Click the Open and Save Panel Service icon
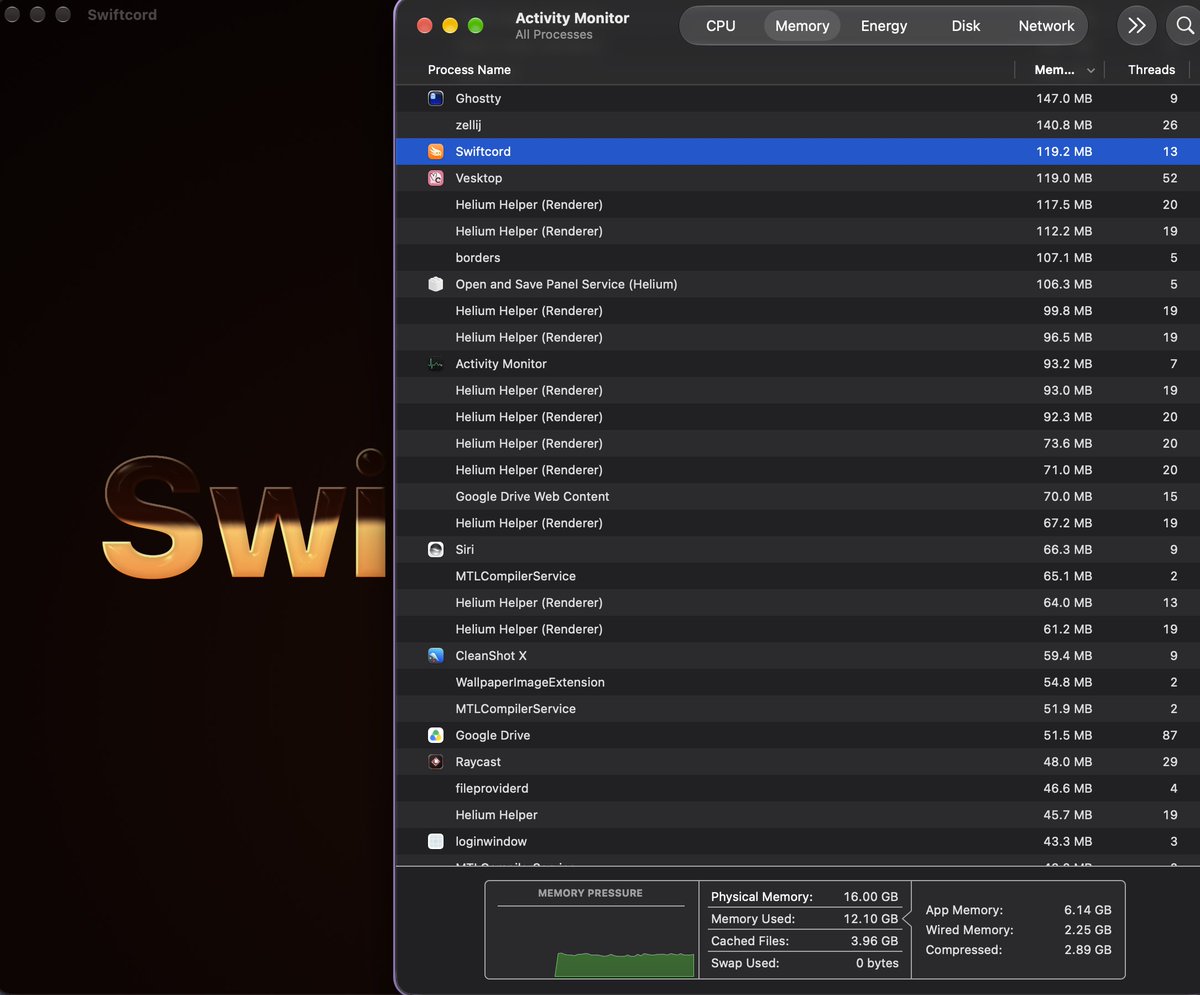 click(436, 284)
